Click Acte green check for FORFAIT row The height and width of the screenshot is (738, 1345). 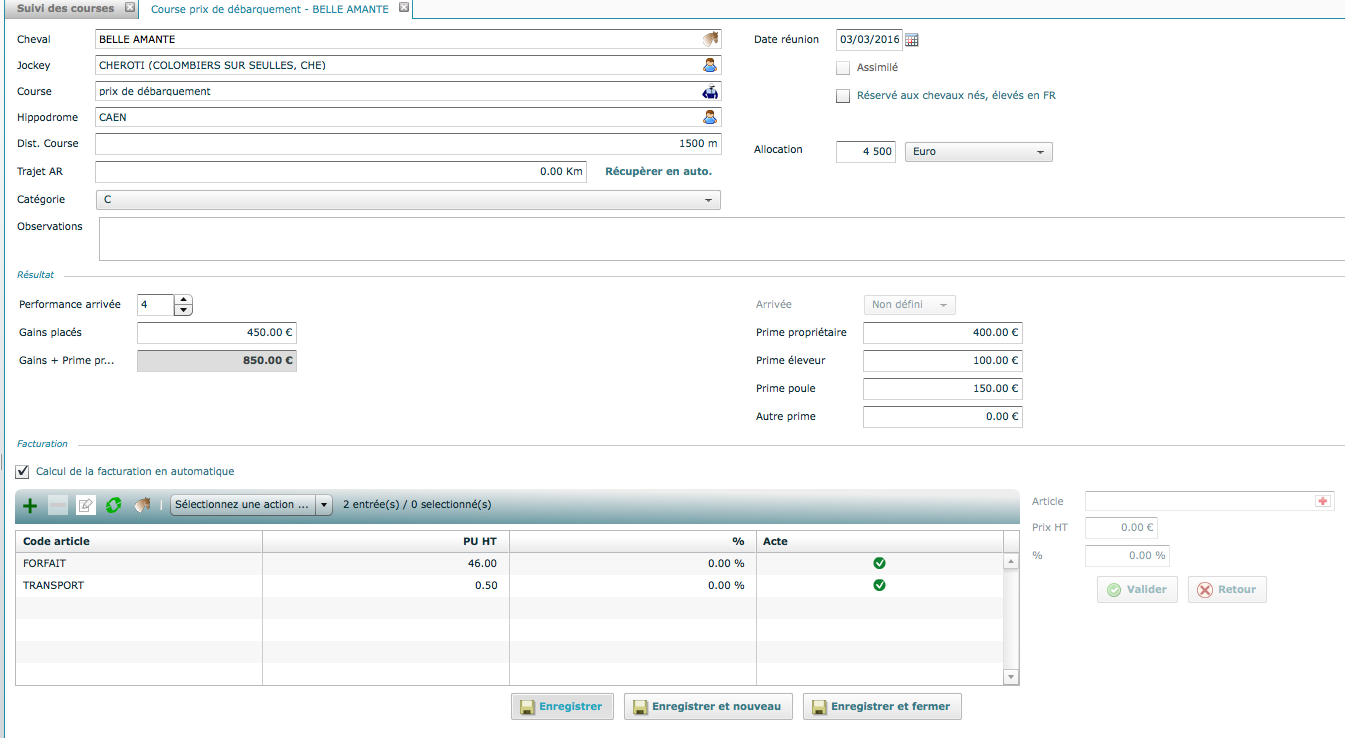879,563
